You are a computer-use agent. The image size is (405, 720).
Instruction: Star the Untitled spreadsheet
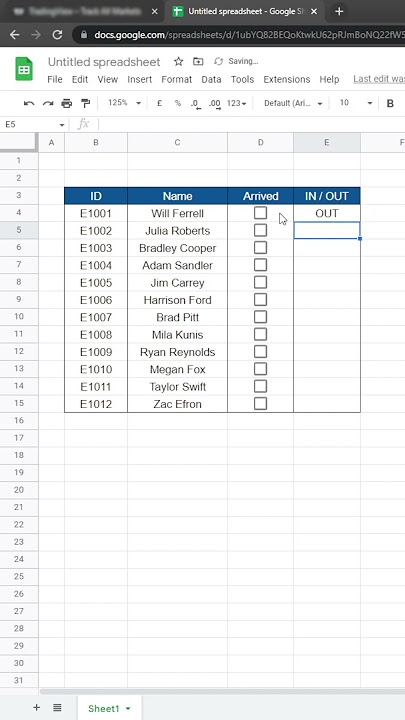point(179,62)
